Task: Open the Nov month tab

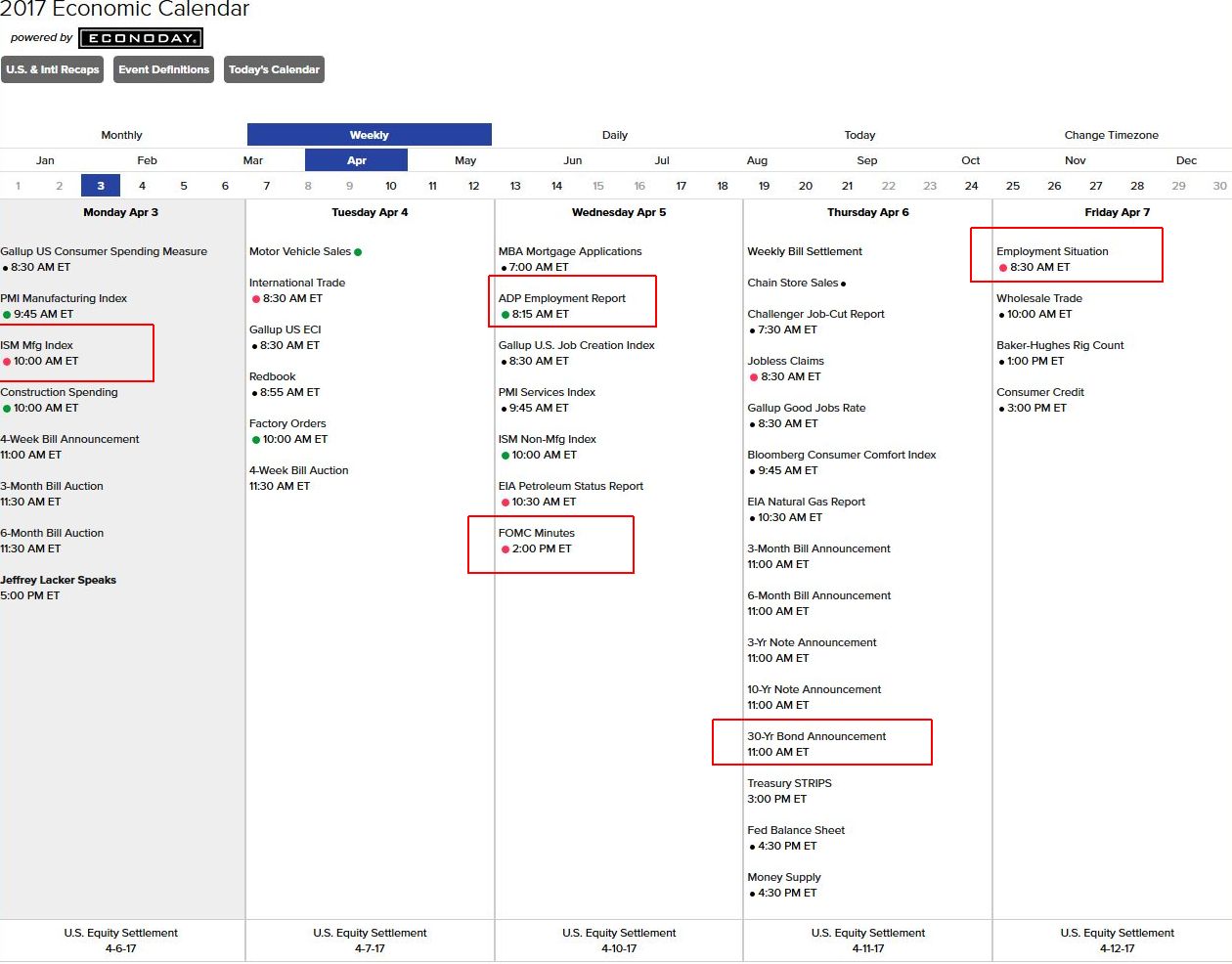Action: point(1076,160)
